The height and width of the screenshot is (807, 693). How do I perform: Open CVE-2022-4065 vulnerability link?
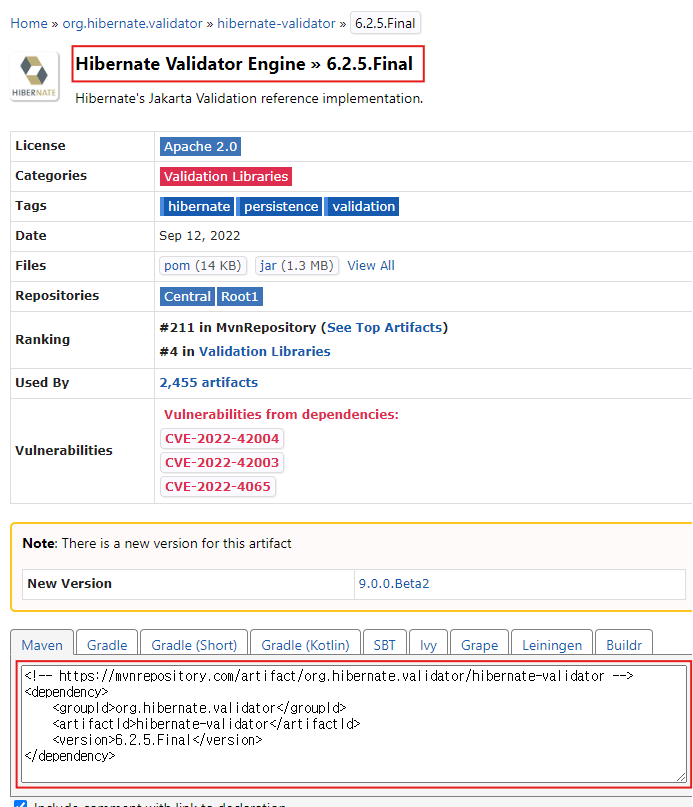[218, 486]
